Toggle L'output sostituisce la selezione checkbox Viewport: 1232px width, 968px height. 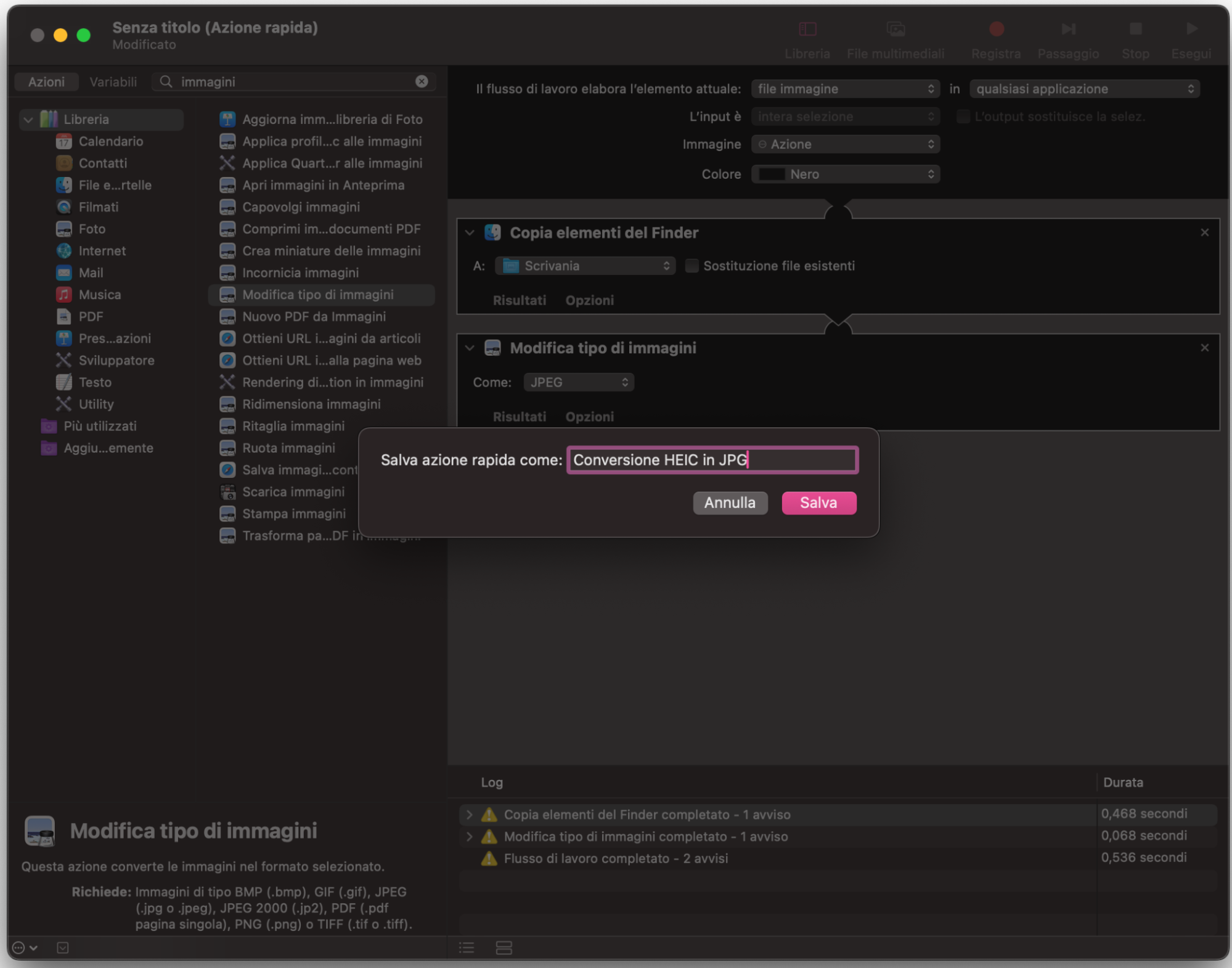963,117
